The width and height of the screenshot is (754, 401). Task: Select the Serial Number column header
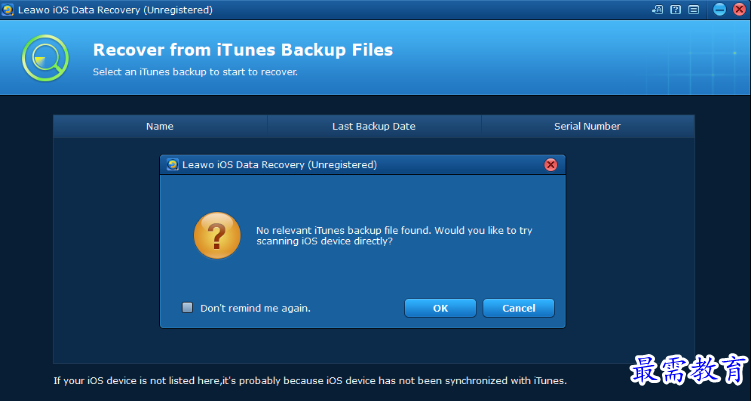(x=587, y=126)
